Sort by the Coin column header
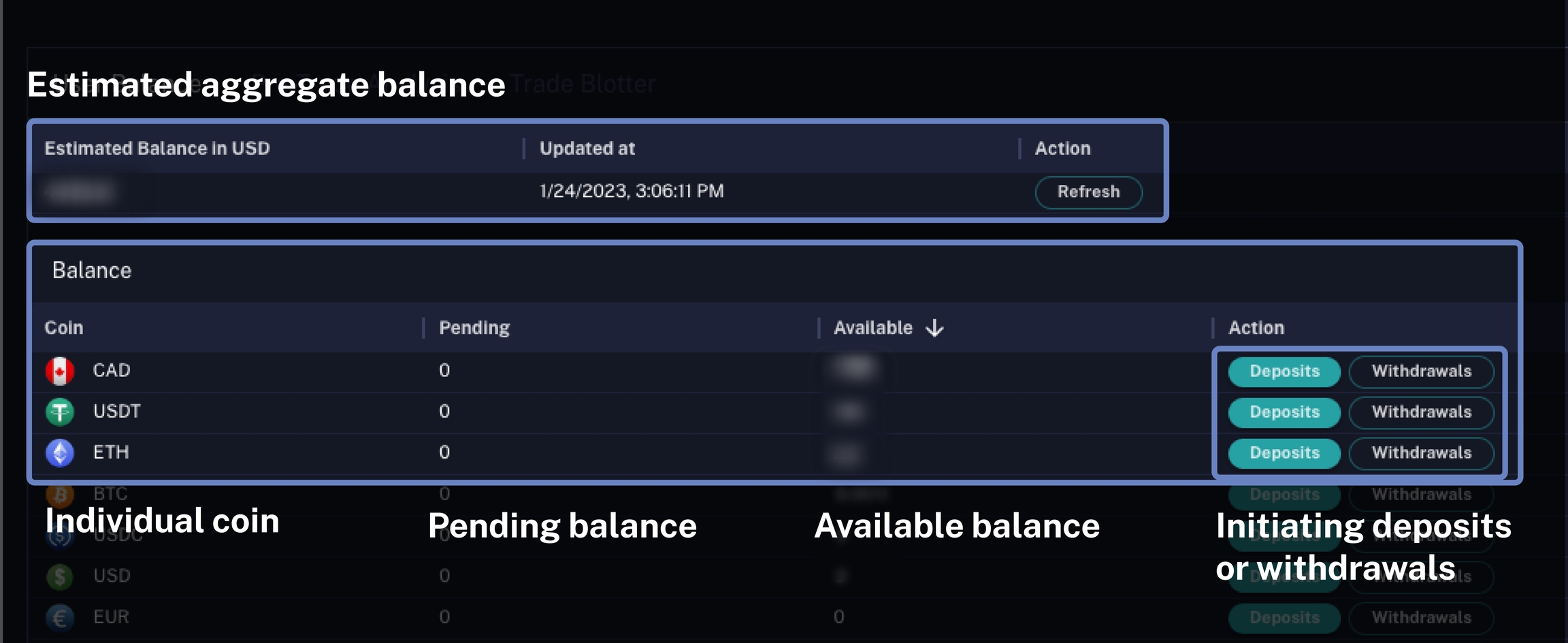This screenshot has height=643, width=1568. pos(64,328)
